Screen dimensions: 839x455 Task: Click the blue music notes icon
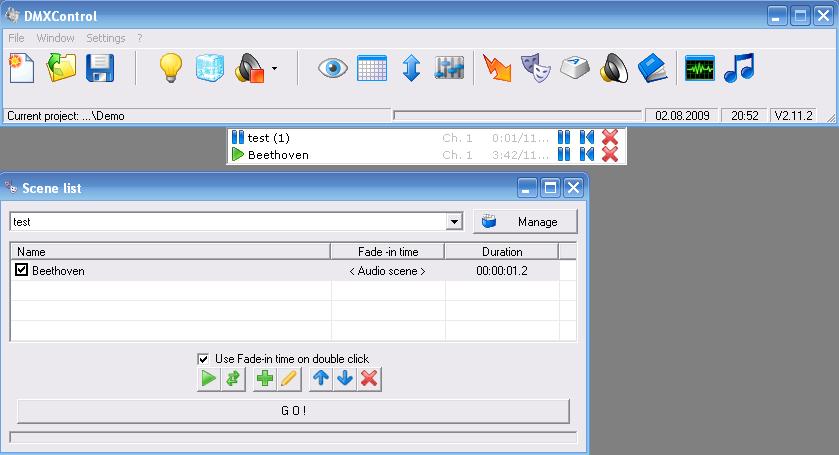pyautogui.click(x=738, y=68)
